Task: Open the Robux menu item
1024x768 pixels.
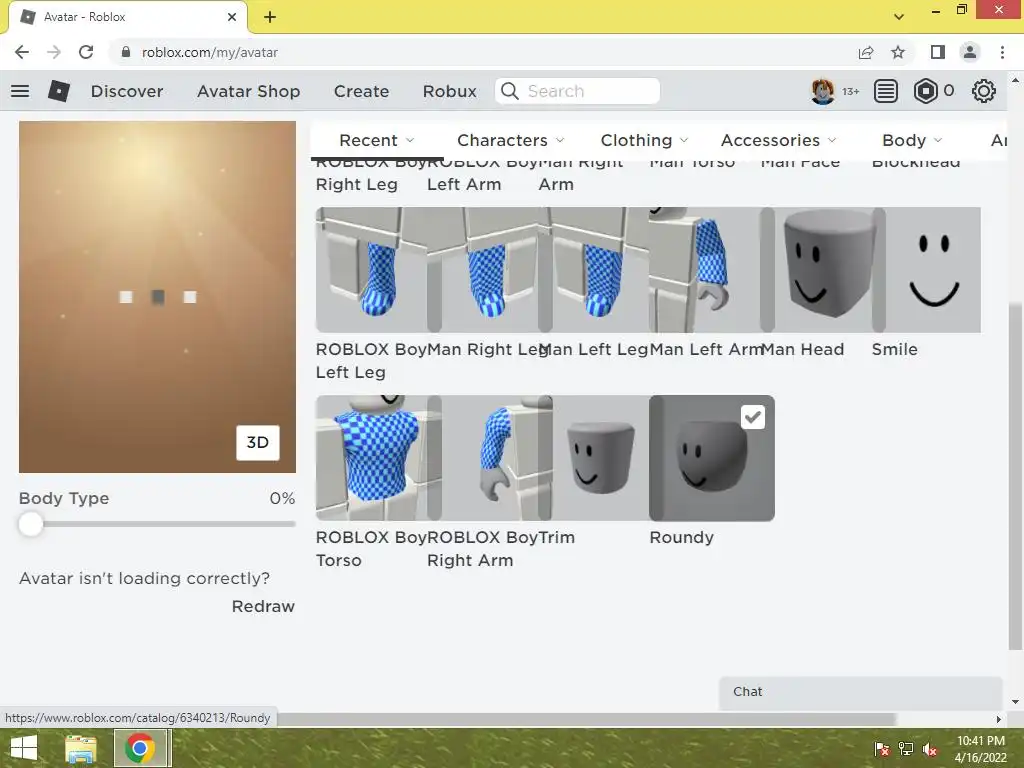Action: tap(450, 91)
